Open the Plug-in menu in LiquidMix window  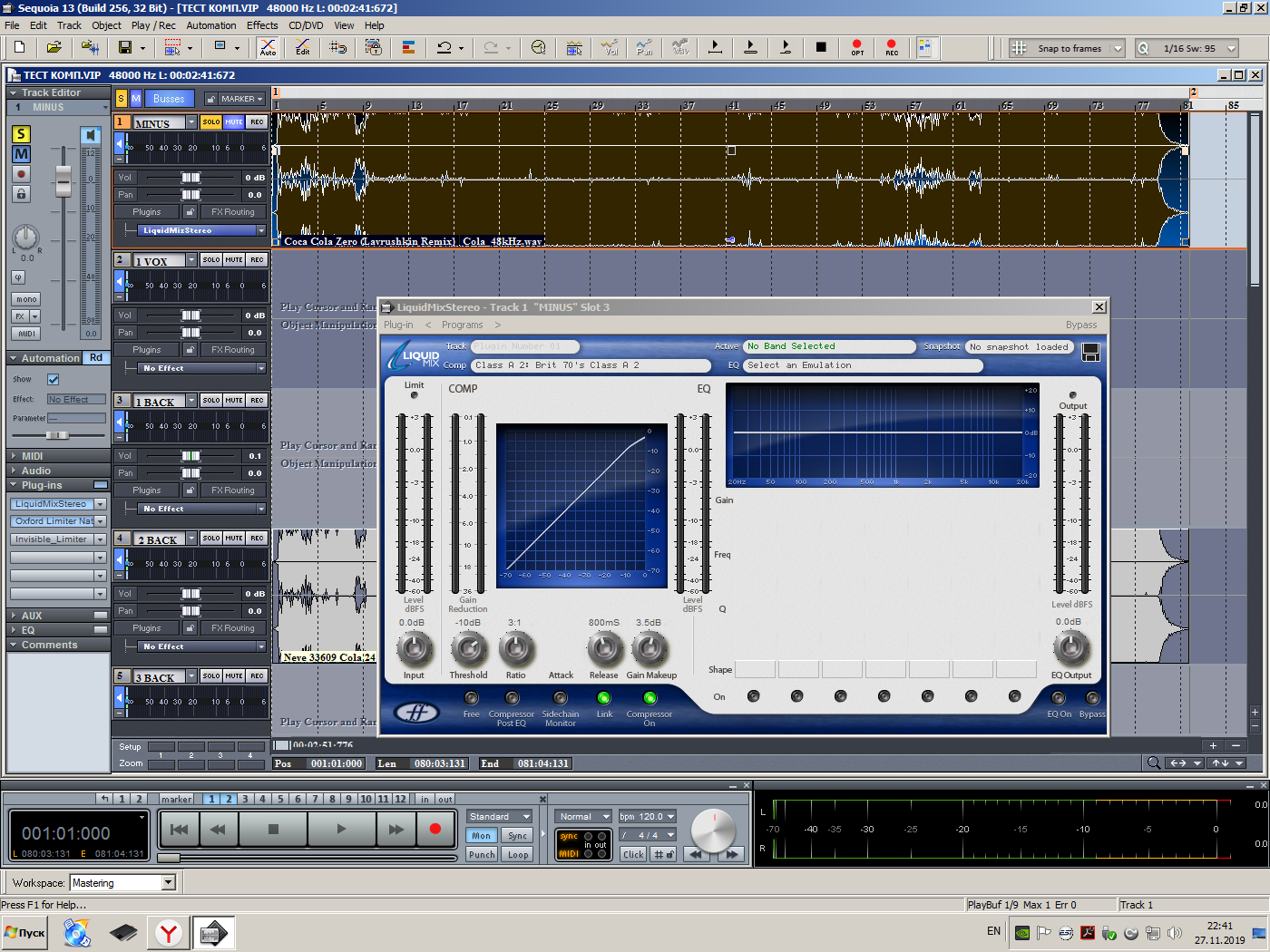398,325
